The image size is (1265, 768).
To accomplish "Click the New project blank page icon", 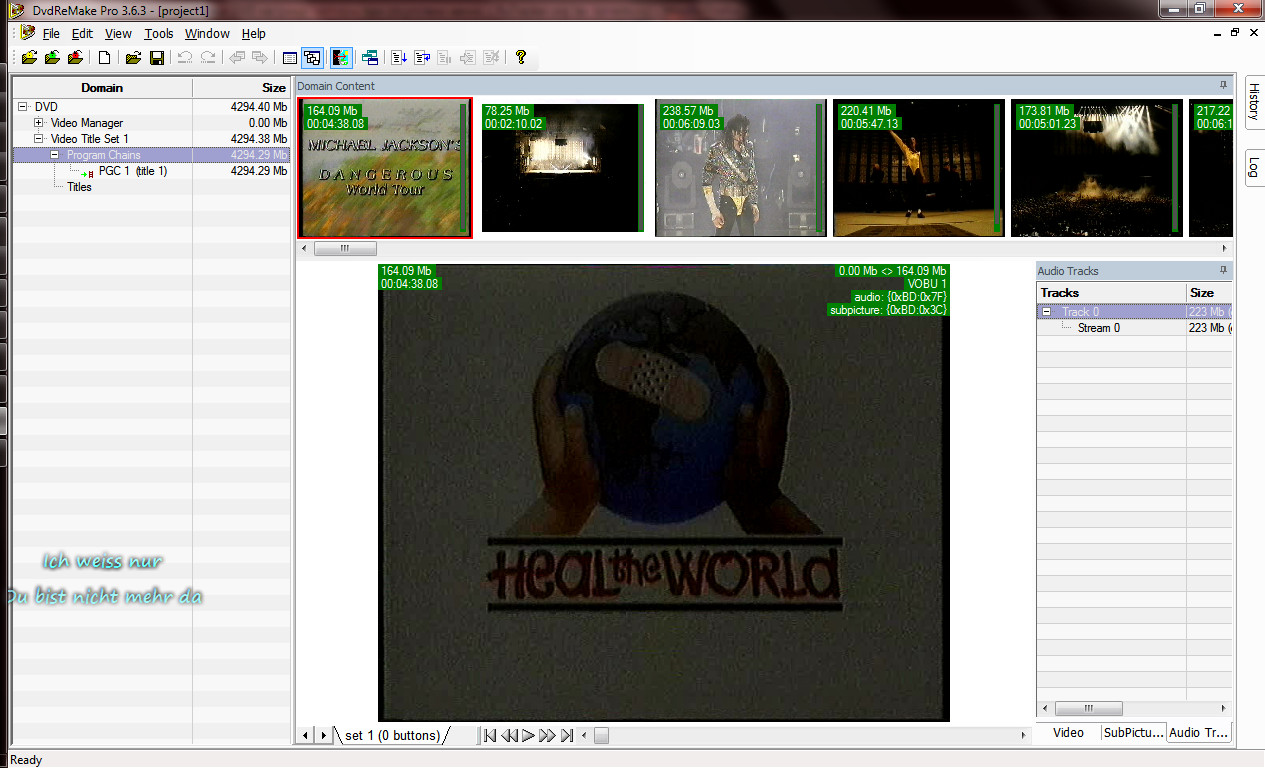I will point(104,58).
